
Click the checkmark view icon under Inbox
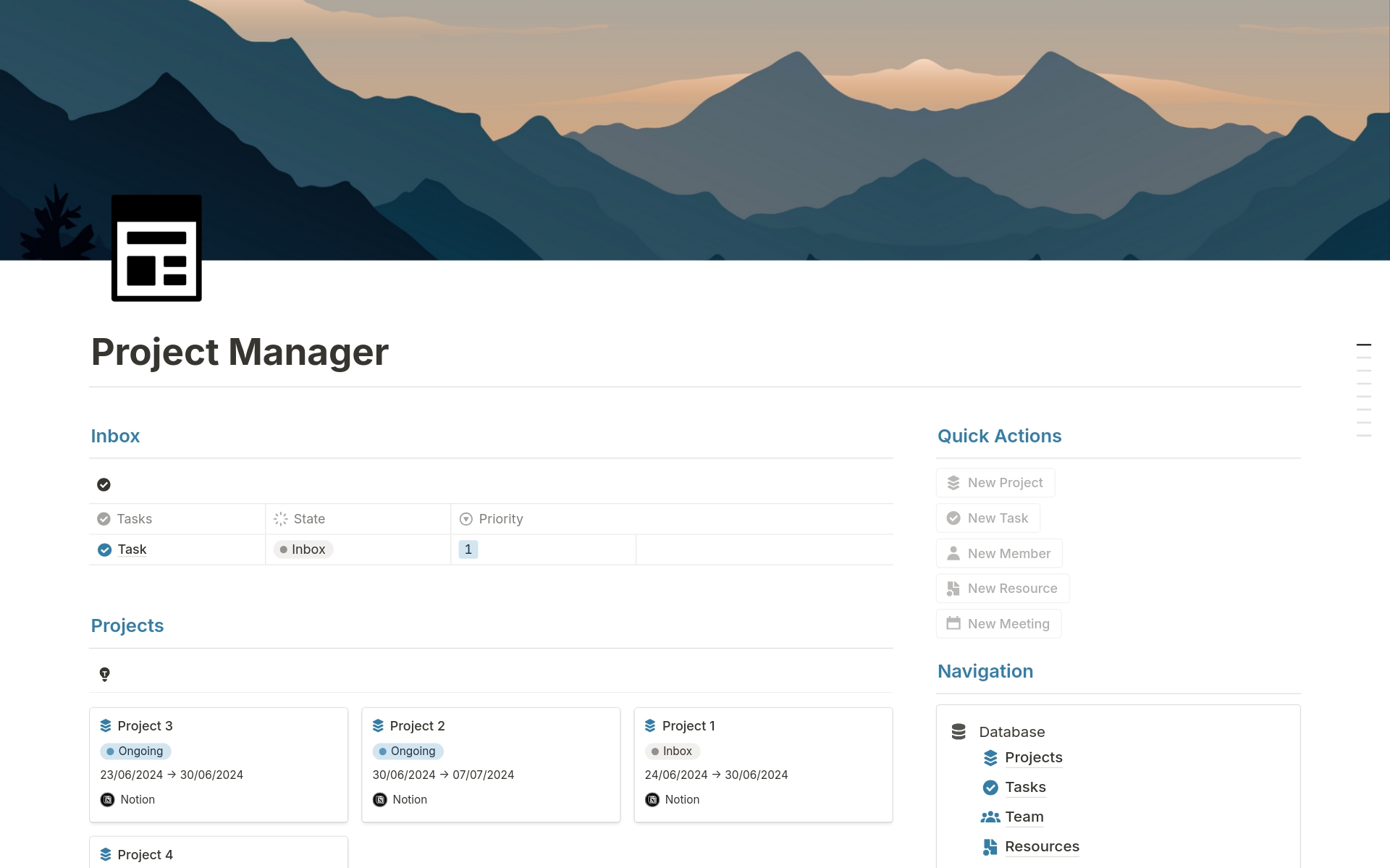104,484
